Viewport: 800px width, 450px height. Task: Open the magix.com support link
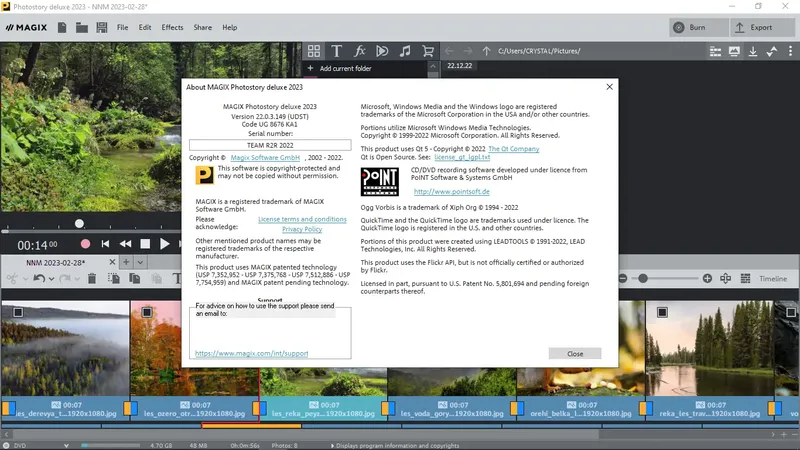pos(252,353)
